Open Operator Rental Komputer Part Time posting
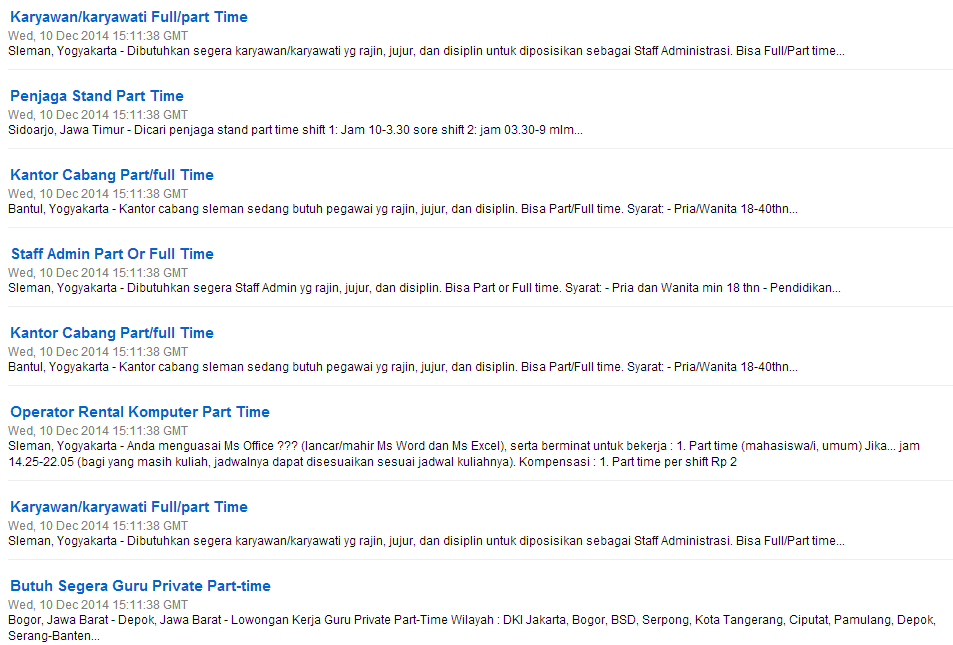The image size is (953, 645). pyautogui.click(x=140, y=412)
